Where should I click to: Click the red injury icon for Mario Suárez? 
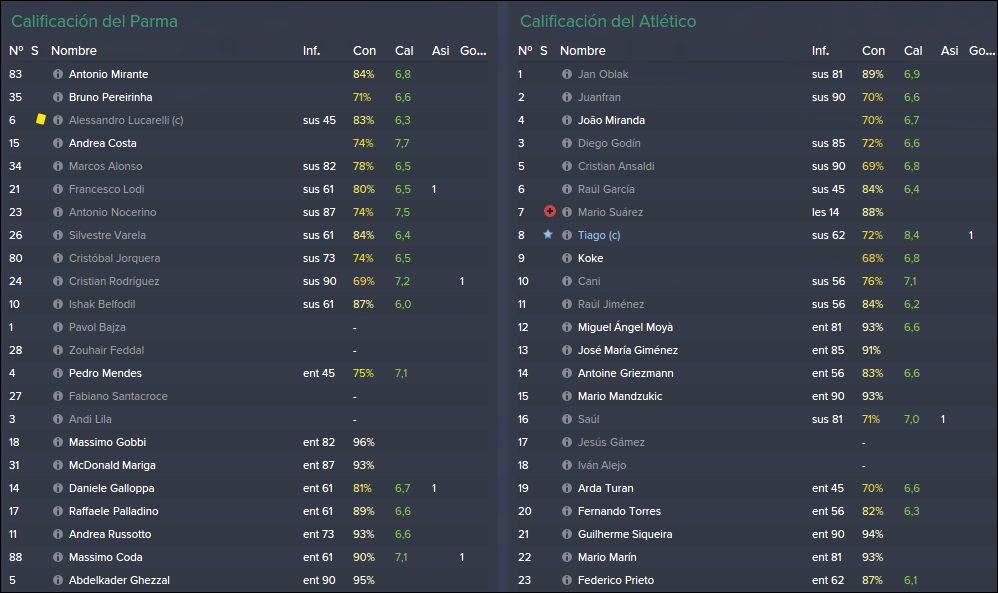pos(550,211)
